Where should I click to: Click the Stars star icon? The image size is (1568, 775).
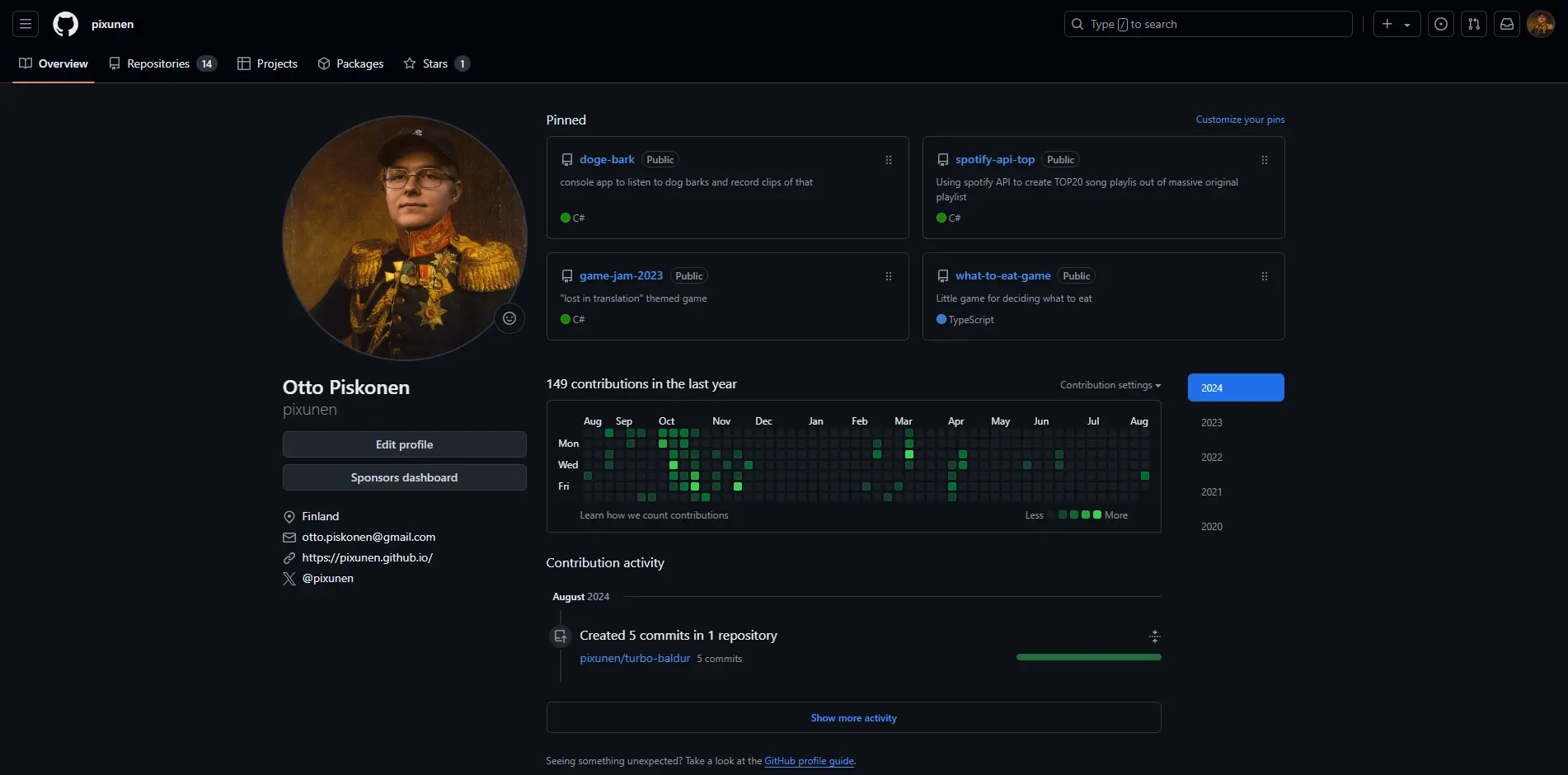tap(410, 63)
